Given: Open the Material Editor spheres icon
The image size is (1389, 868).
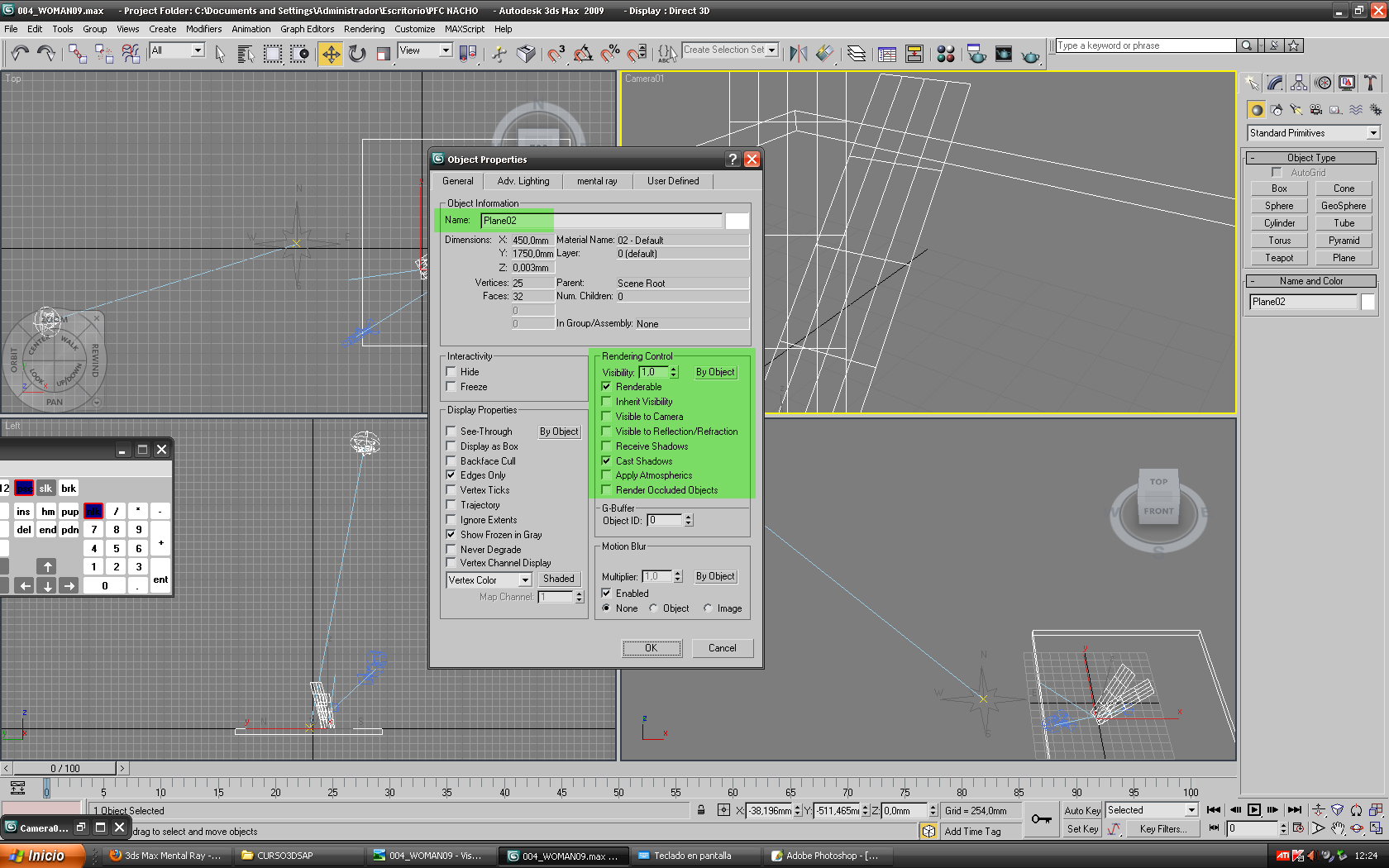Looking at the screenshot, I should 946,54.
